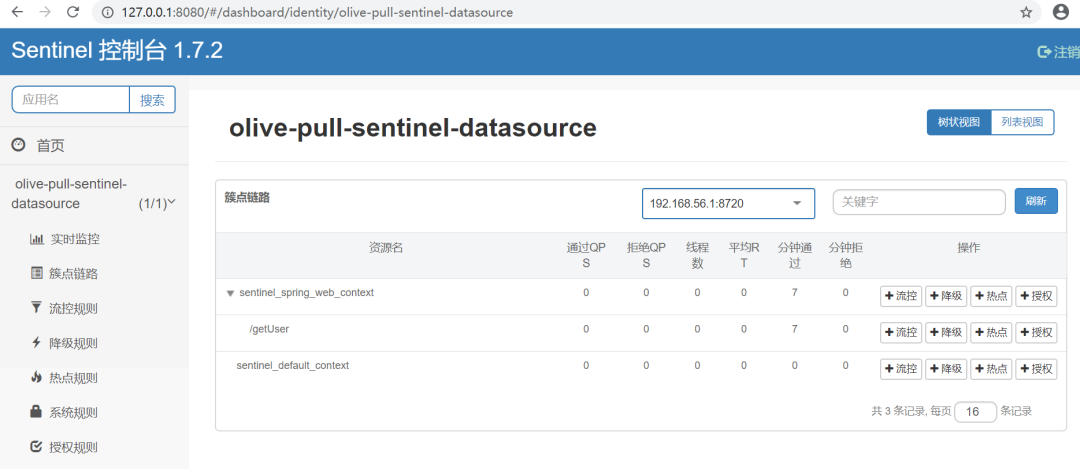
Task: Click the 注销 logout icon
Action: point(1045,52)
